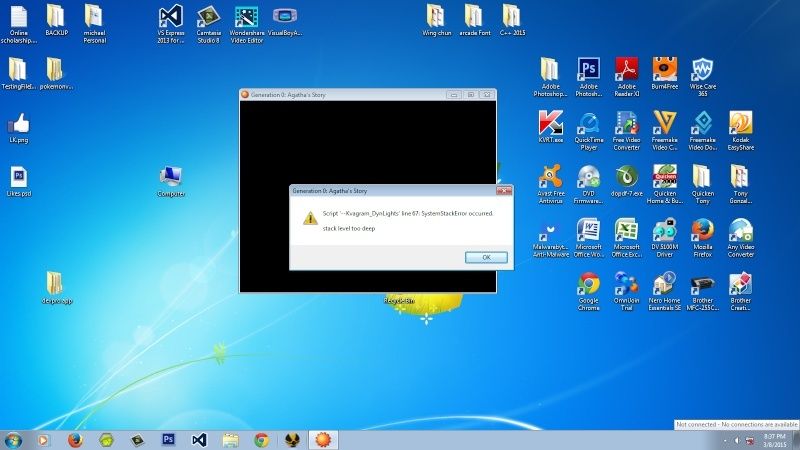Click OK in the error dialog
The width and height of the screenshot is (800, 450).
tap(486, 257)
